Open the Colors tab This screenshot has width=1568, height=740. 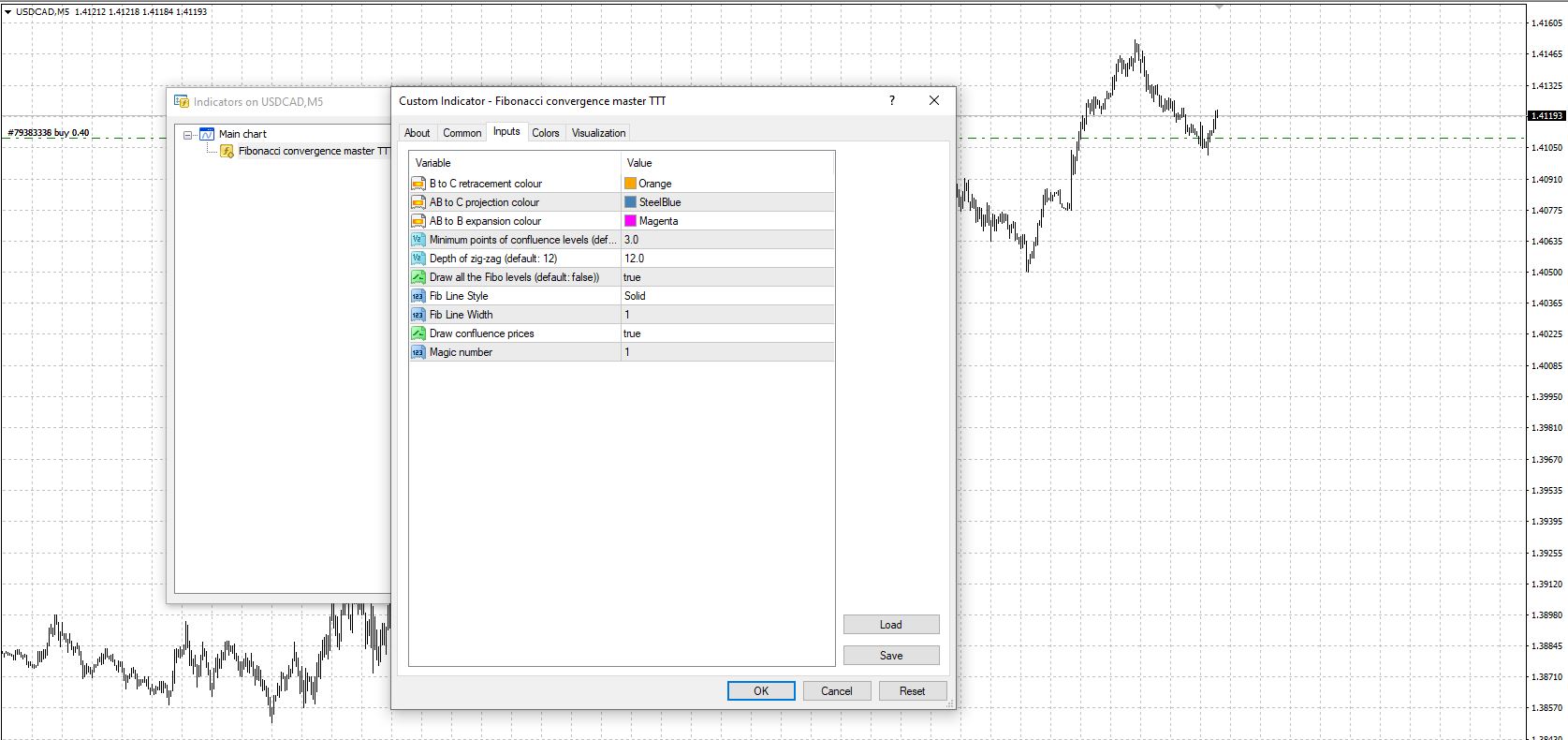(546, 133)
